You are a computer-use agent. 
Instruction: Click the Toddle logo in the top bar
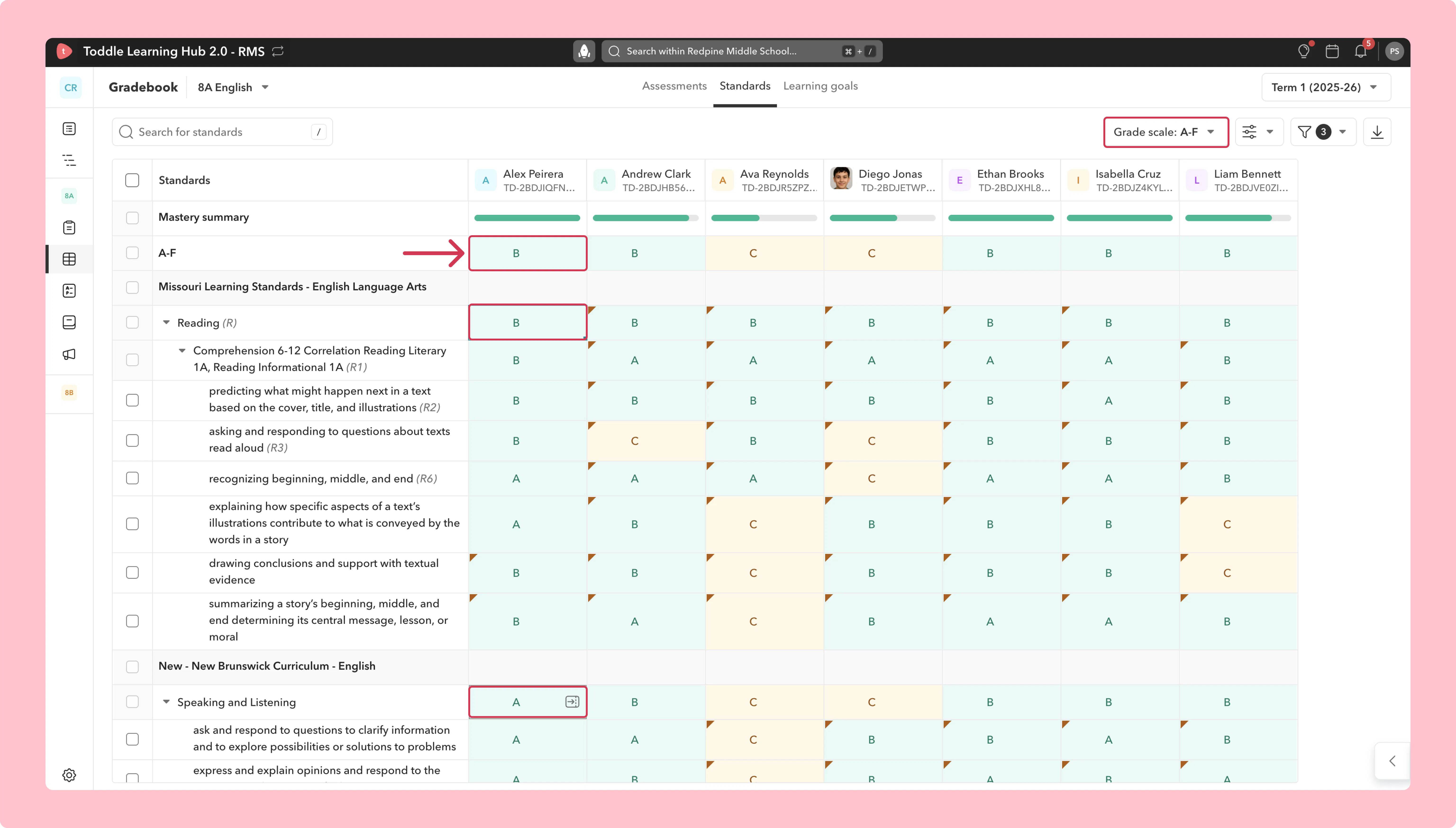click(x=64, y=51)
